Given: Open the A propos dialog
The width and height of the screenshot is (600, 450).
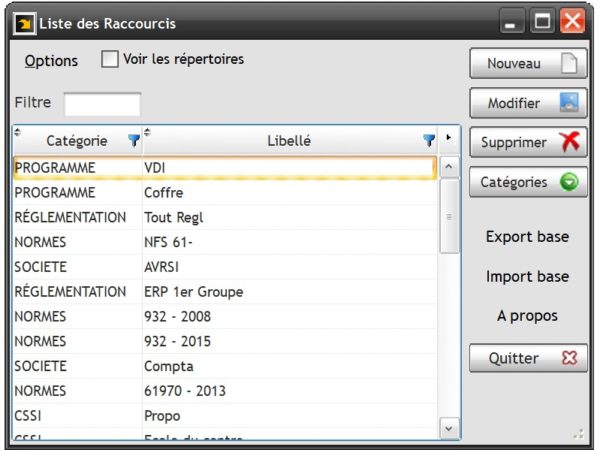Looking at the screenshot, I should [x=527, y=316].
